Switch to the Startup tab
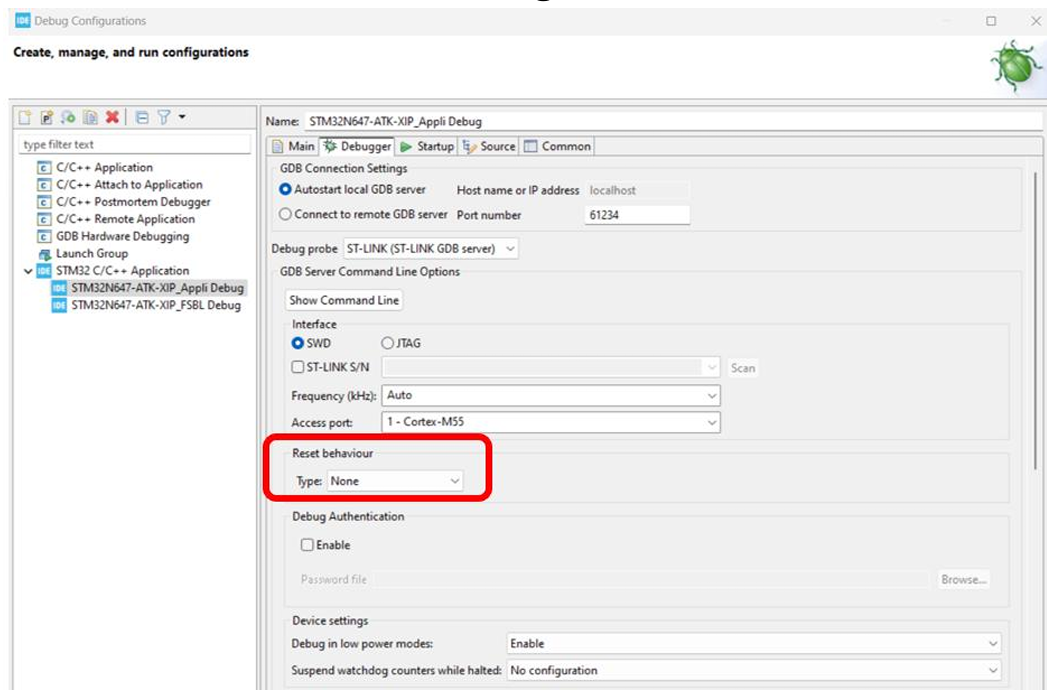The height and width of the screenshot is (696, 1051). point(427,146)
